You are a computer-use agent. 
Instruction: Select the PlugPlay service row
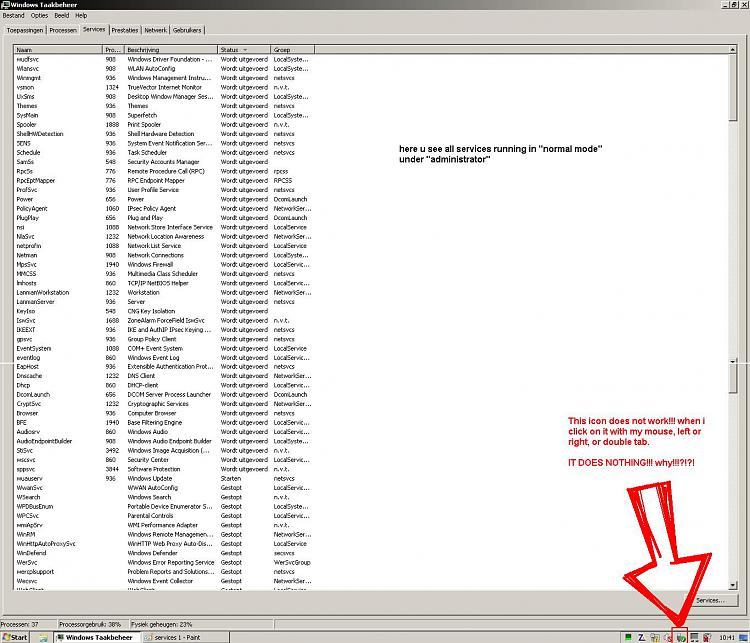164,218
